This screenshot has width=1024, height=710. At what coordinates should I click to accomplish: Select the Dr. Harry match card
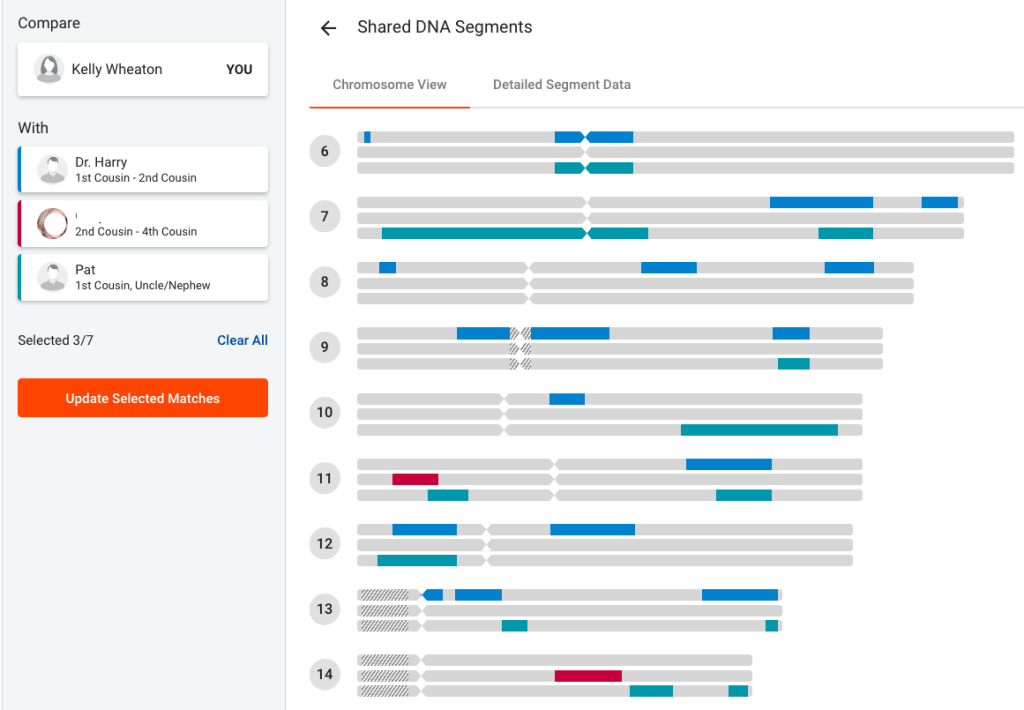143,170
